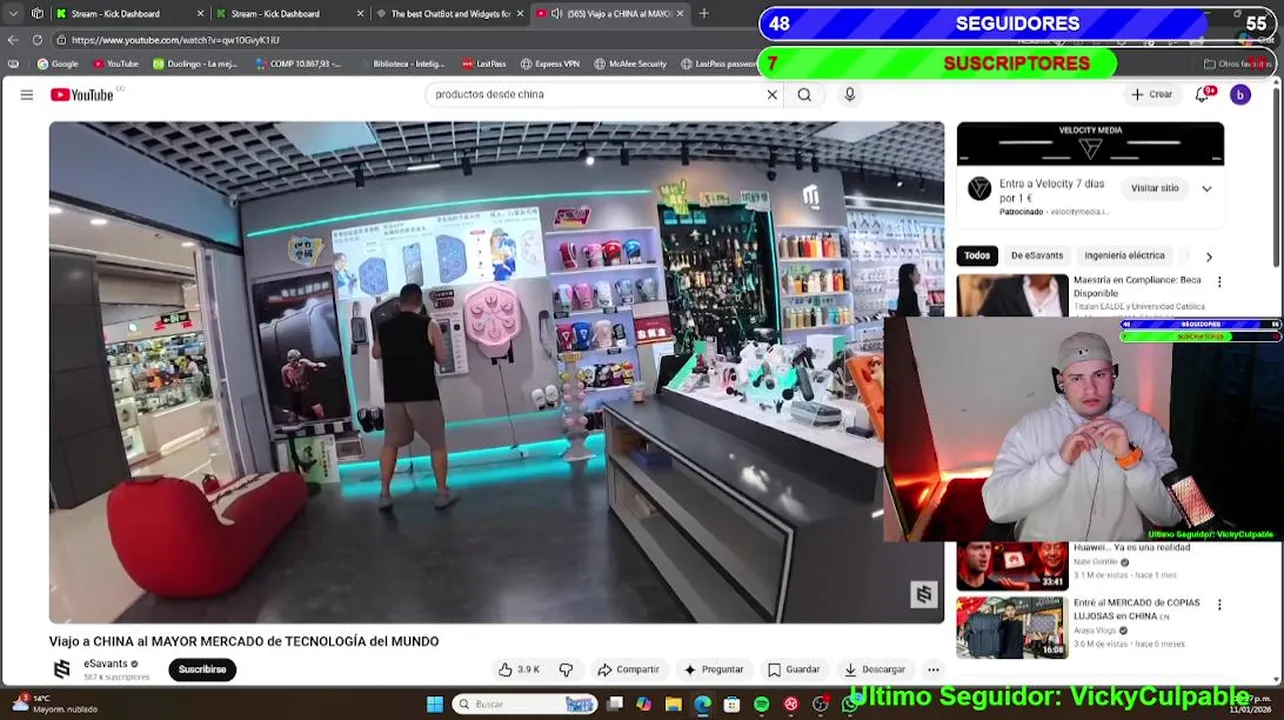Open Microsoft Store from the taskbar
This screenshot has height=720, width=1284.
pos(732,704)
